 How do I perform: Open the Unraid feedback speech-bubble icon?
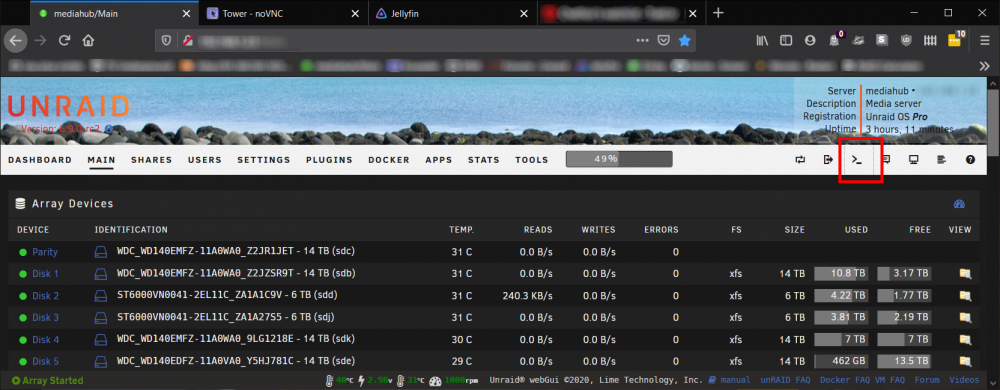tap(886, 159)
